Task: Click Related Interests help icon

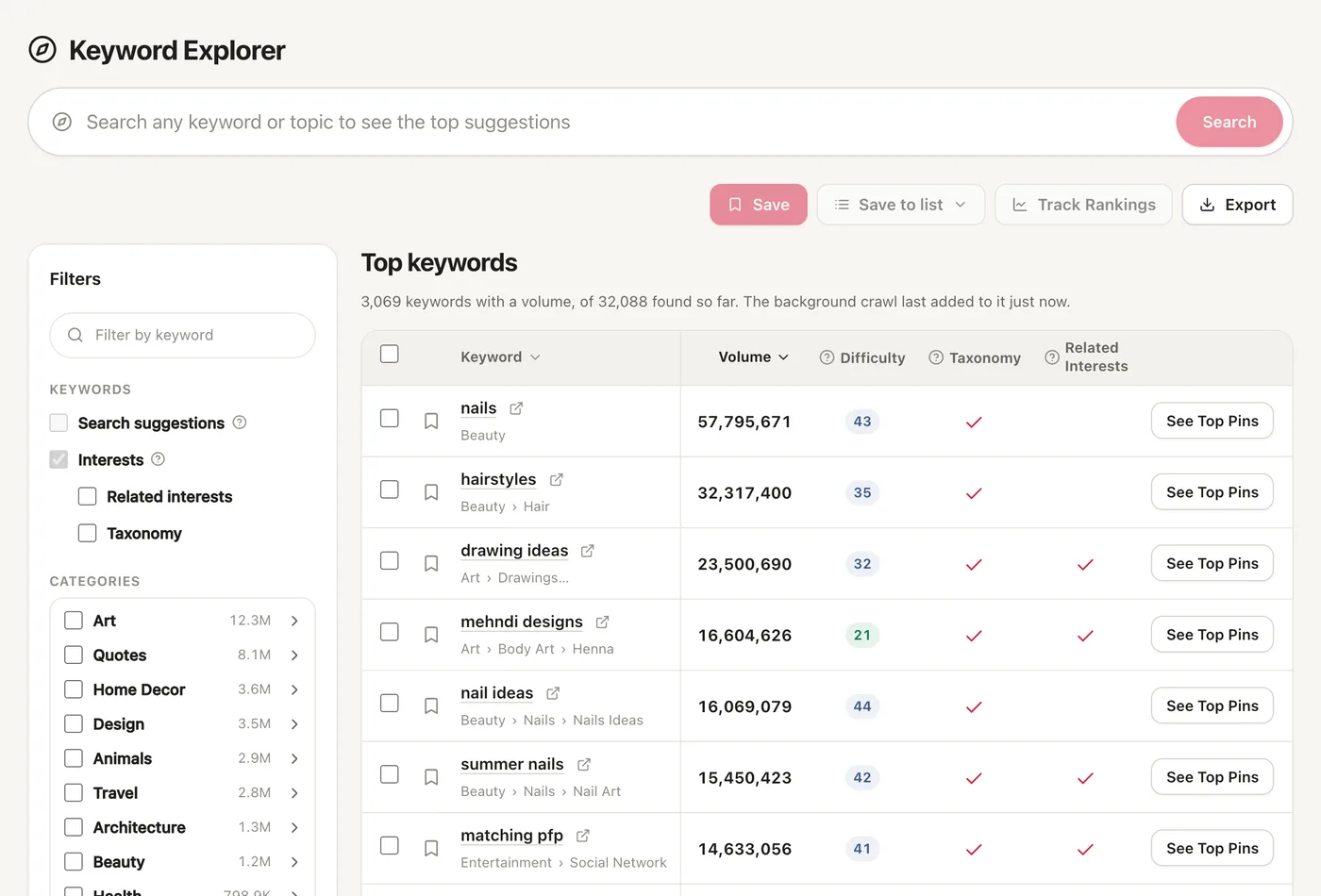Action: coord(1052,357)
